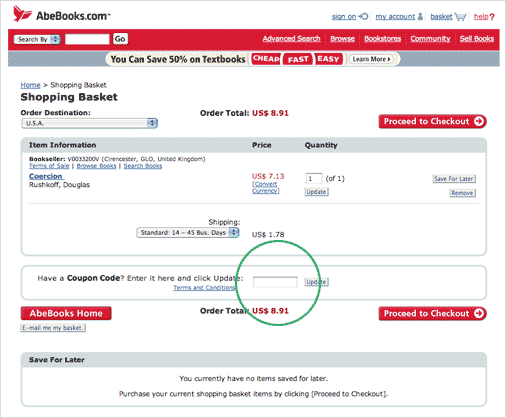Click the coupon code input field
Screen dimensions: 506x418
[x=275, y=282]
